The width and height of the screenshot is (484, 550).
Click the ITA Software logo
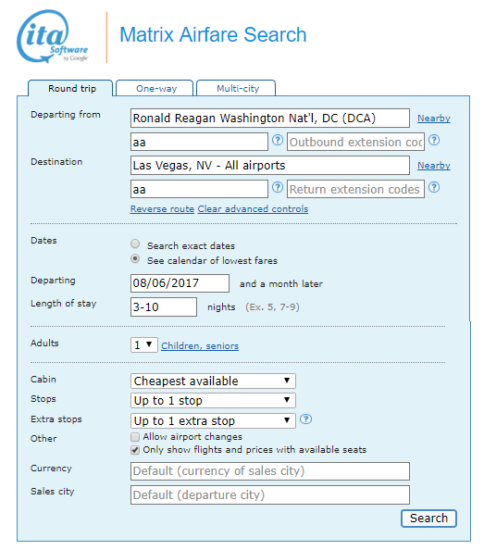(52, 37)
